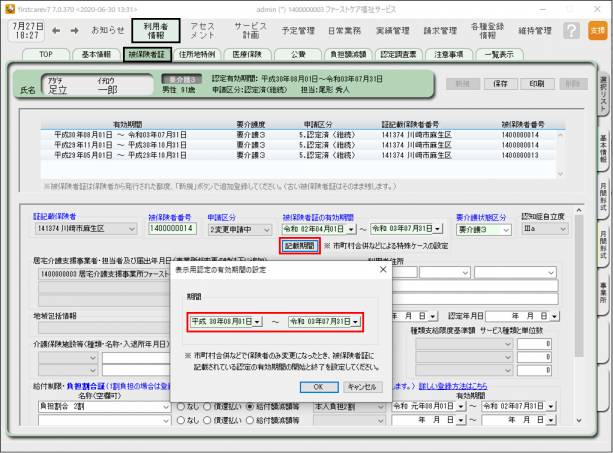Click the orange 支援 icon
613x453 pixels.
pos(597,30)
